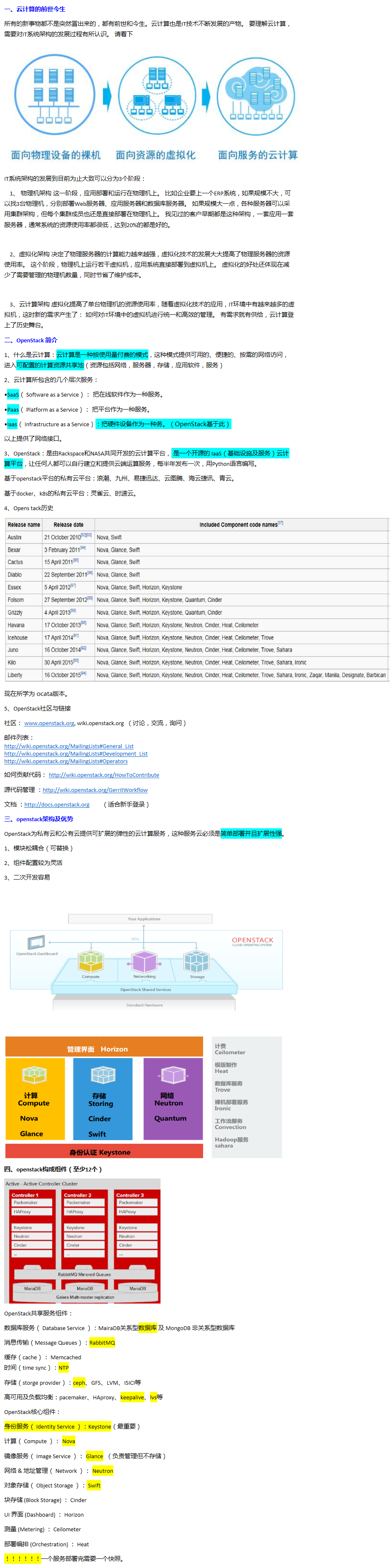
Task: Click the cube icon in yellow Compute block
Action: pyautogui.click(x=35, y=1075)
